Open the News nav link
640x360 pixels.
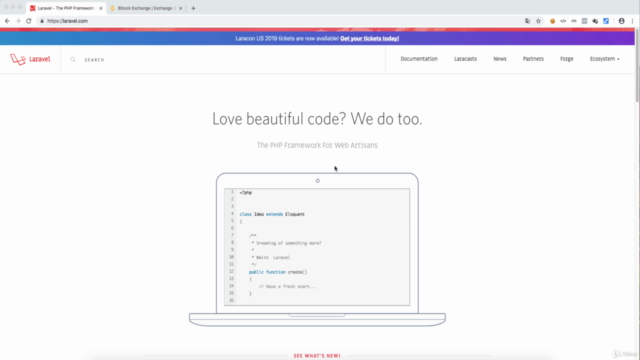tap(500, 59)
